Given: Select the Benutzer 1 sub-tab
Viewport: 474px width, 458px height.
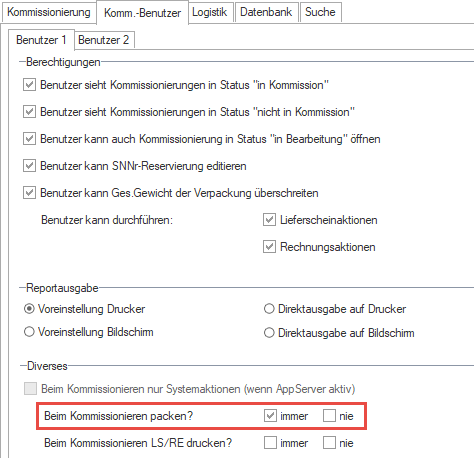Looking at the screenshot, I should [x=41, y=40].
